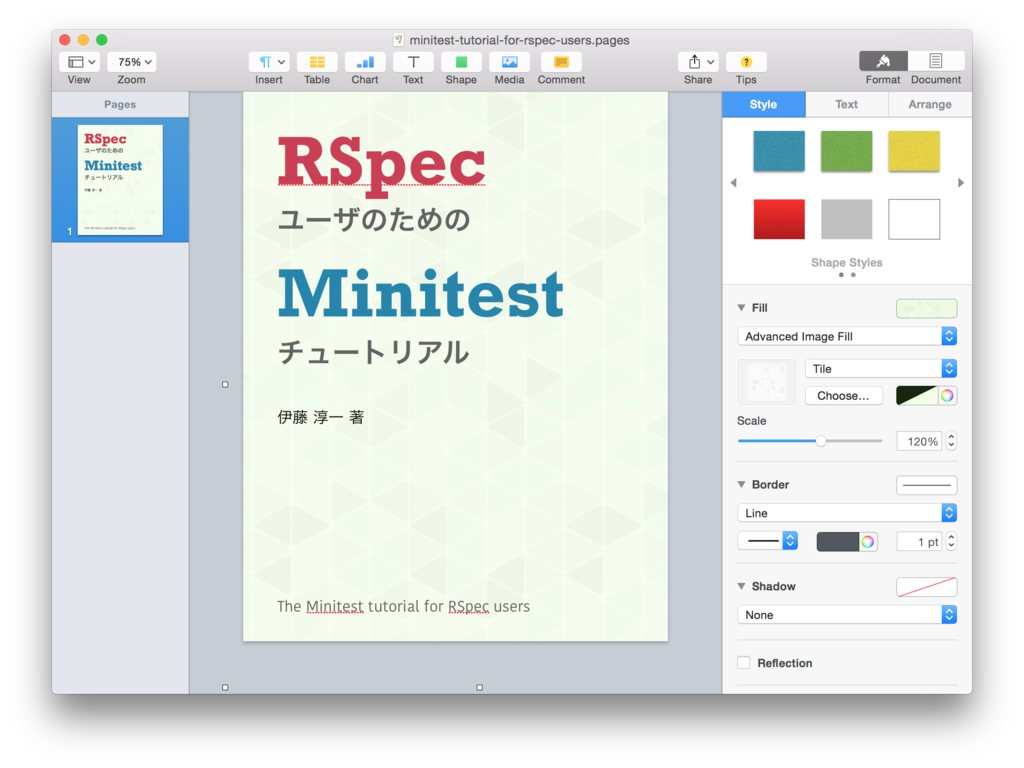This screenshot has height=768, width=1024.
Task: Click the Scale 120% field
Action: 920,441
